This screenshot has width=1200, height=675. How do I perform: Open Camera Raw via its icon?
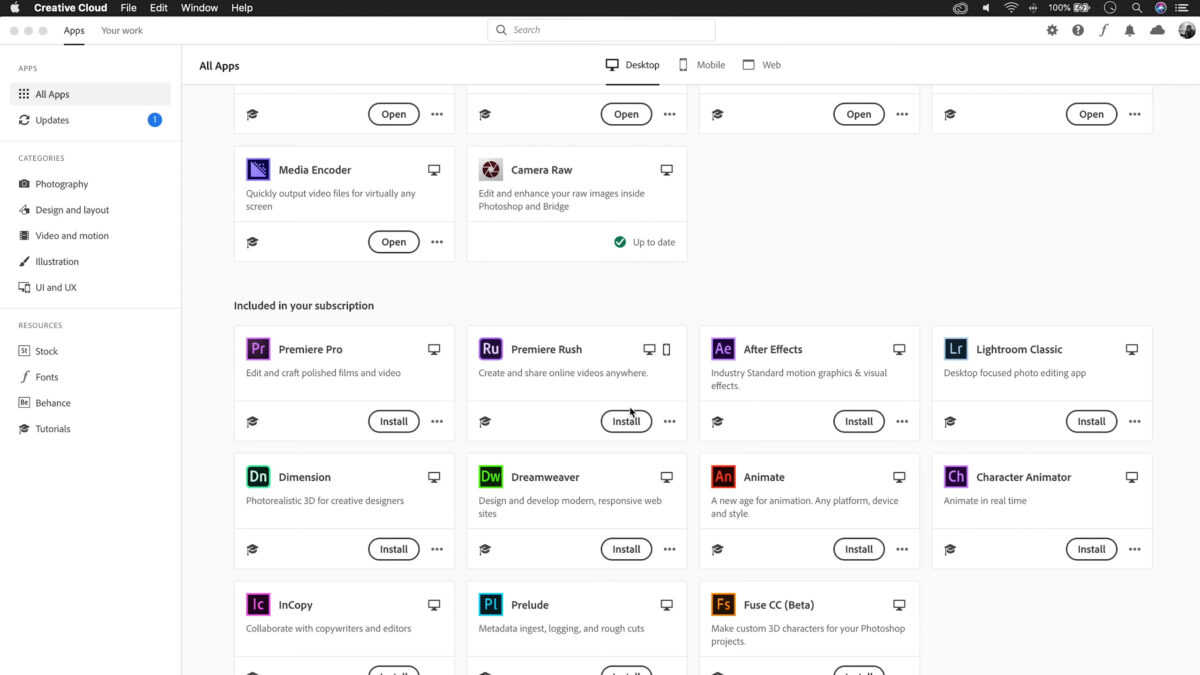pos(490,170)
